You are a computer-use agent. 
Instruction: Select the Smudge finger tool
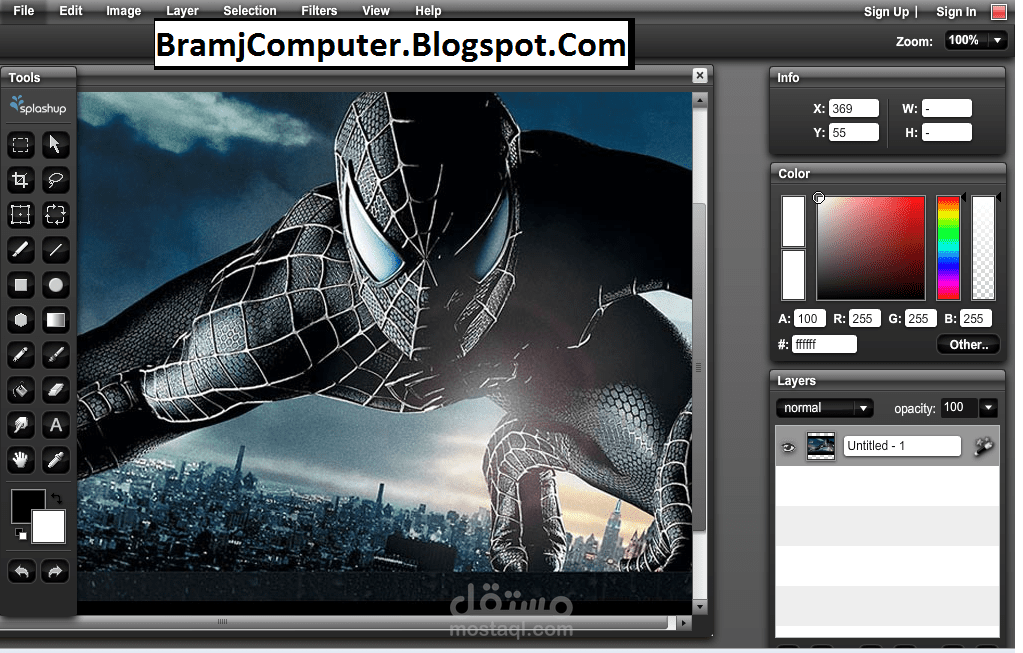pos(20,425)
